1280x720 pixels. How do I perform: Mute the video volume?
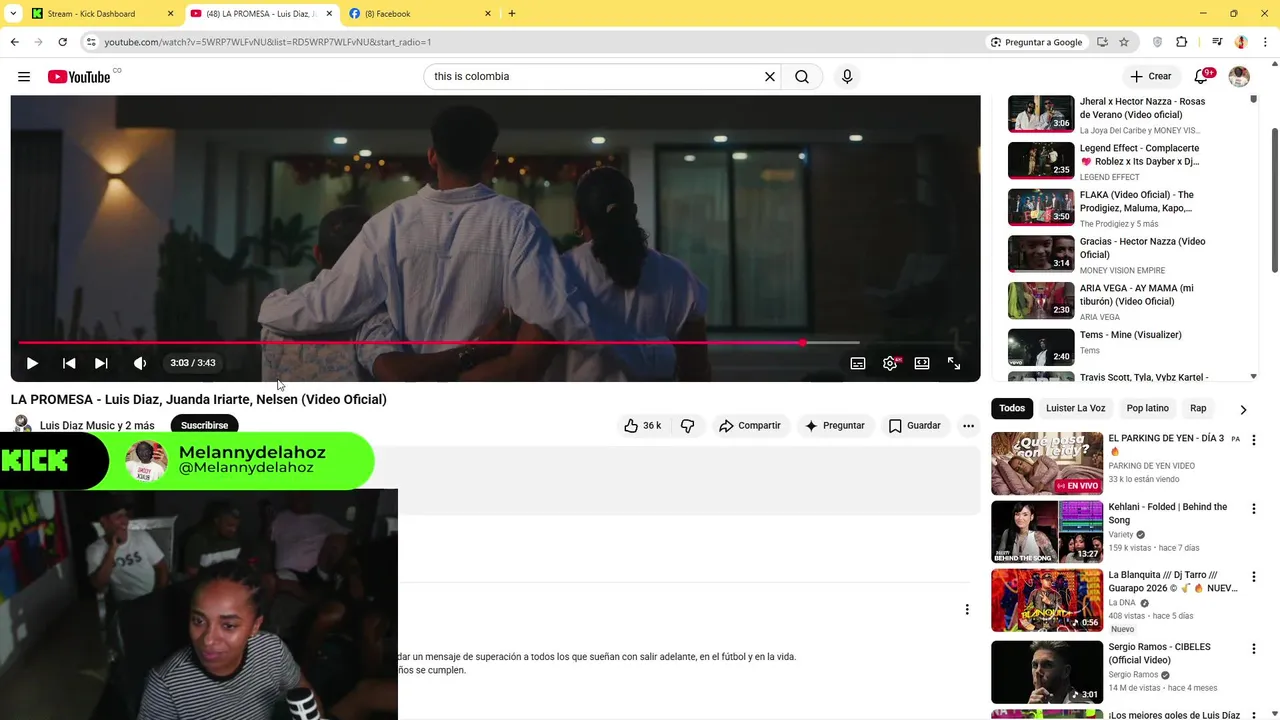click(x=140, y=363)
